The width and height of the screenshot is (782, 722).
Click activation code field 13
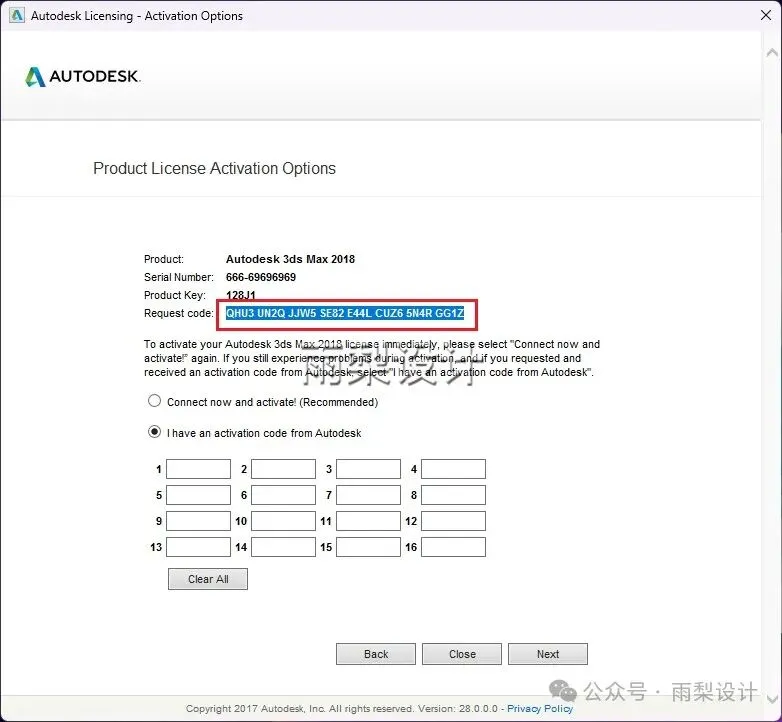pos(198,547)
